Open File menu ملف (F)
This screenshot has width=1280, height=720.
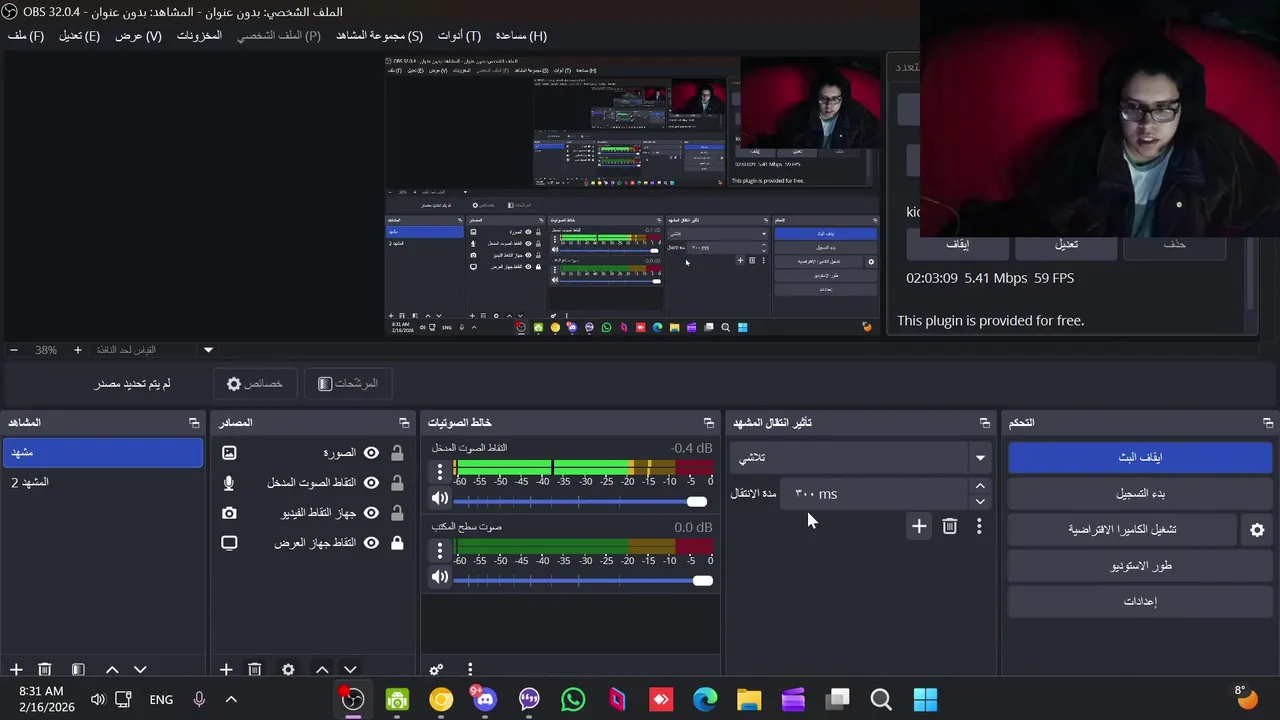(26, 36)
